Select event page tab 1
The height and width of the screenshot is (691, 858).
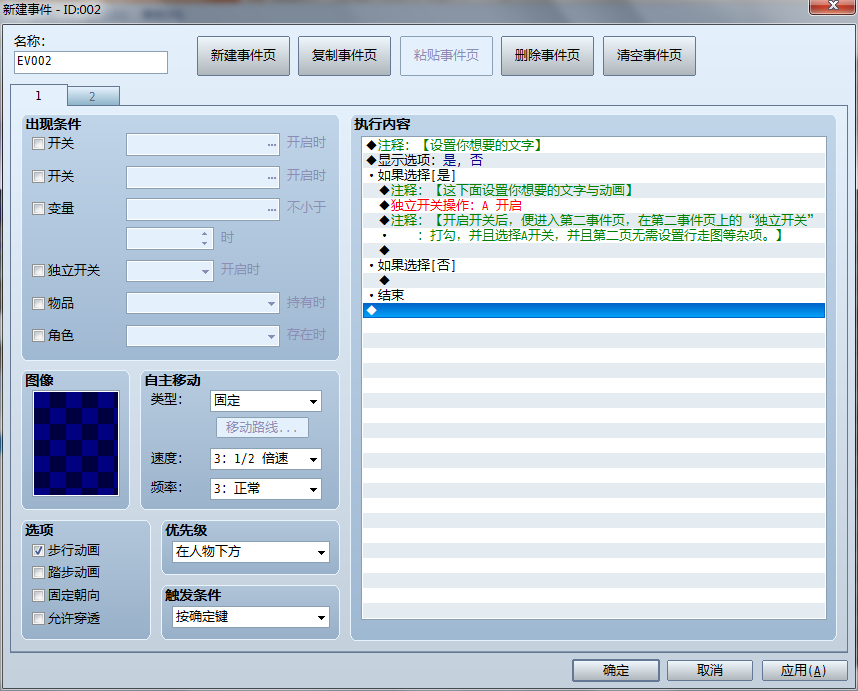click(38, 95)
